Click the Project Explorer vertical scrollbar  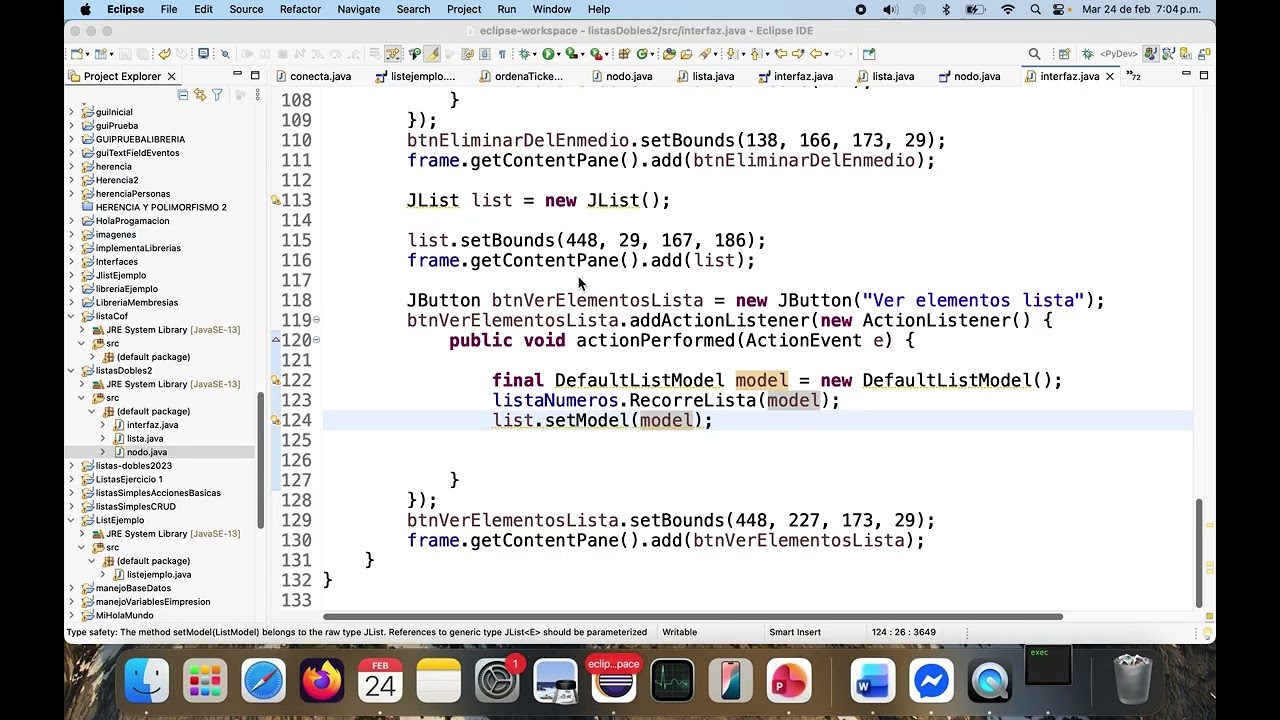click(x=261, y=458)
